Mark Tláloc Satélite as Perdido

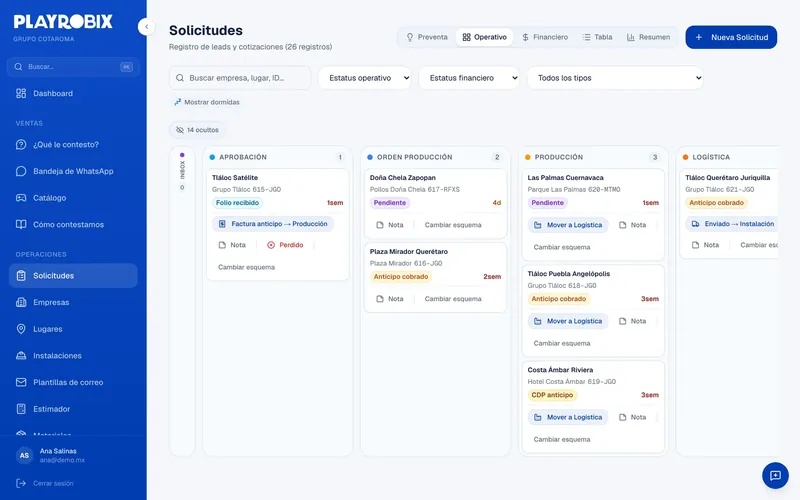point(285,245)
